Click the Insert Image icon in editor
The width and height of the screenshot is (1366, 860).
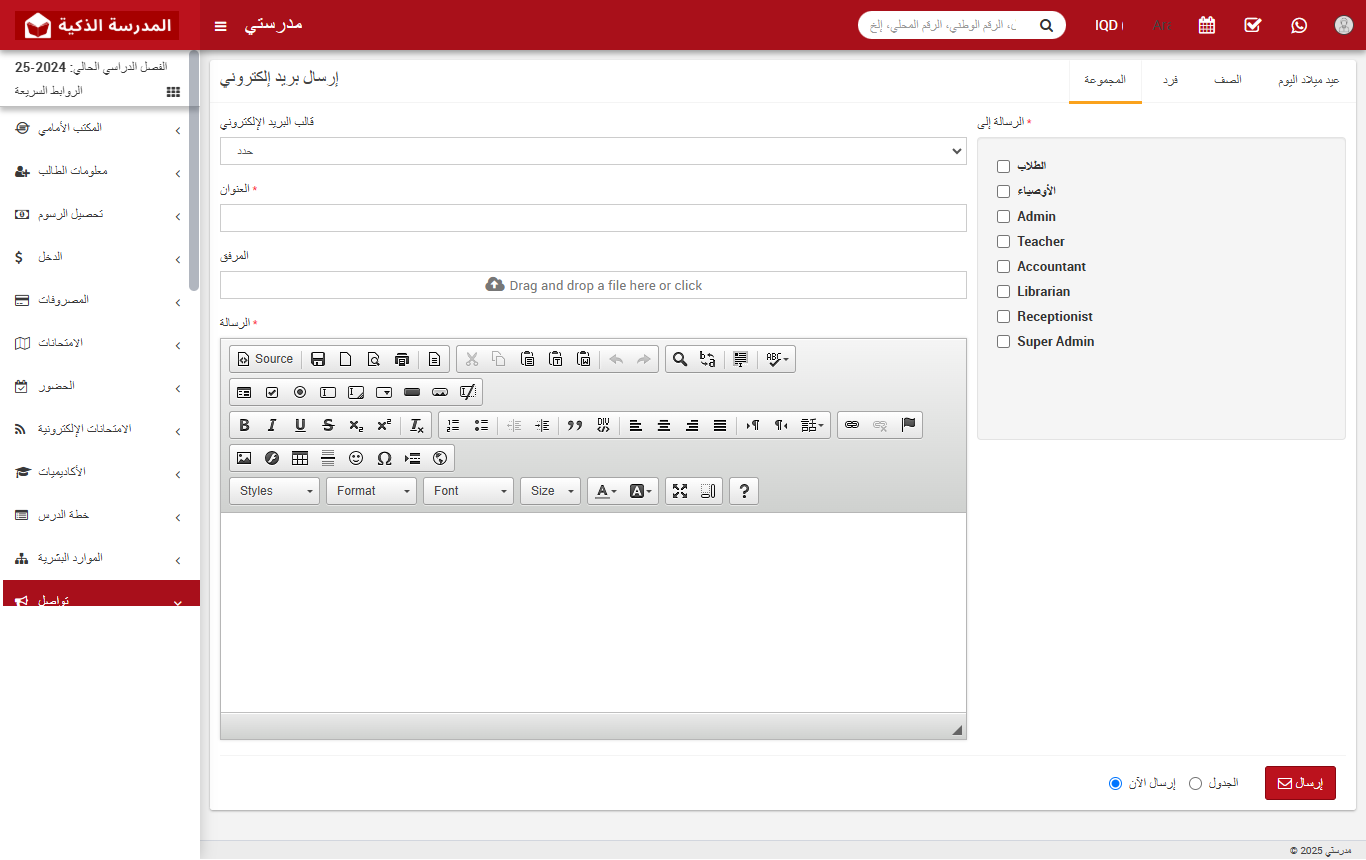pyautogui.click(x=244, y=458)
